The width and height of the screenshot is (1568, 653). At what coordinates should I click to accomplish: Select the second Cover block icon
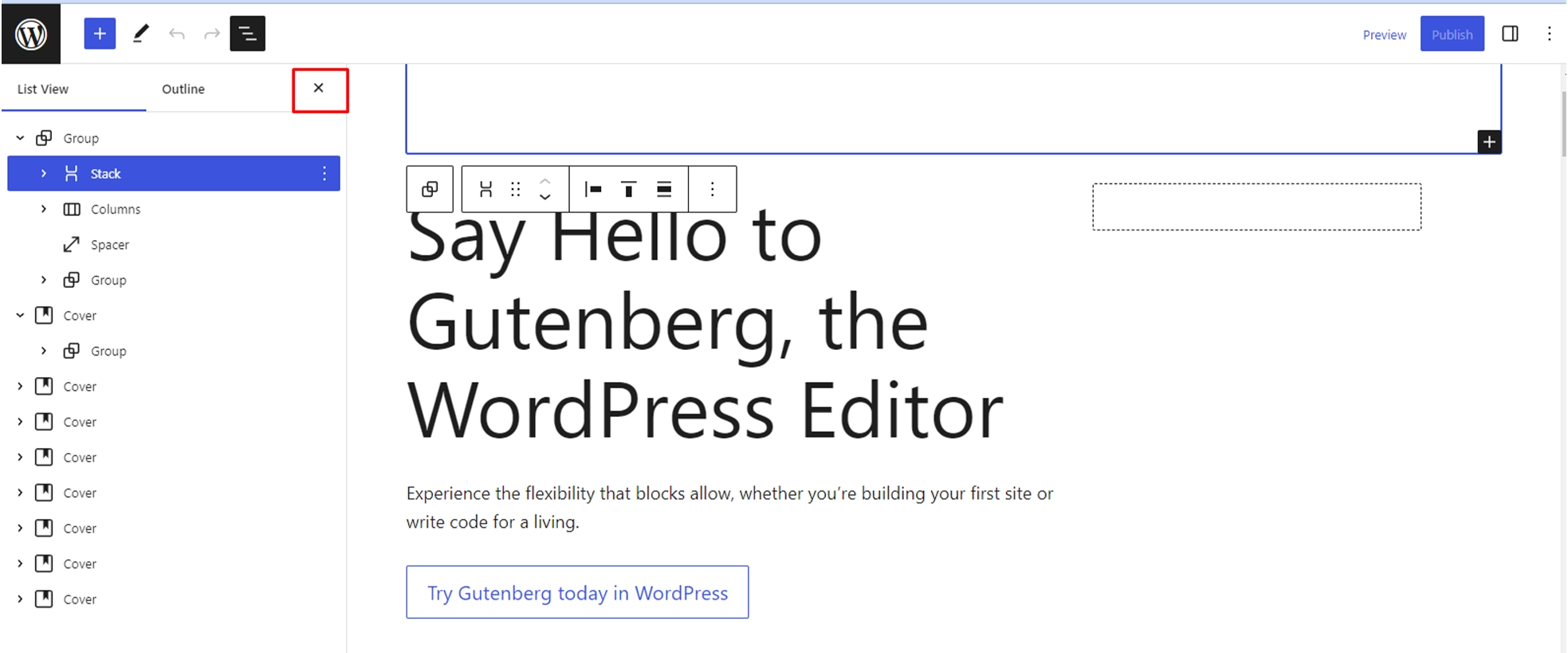pyautogui.click(x=45, y=386)
